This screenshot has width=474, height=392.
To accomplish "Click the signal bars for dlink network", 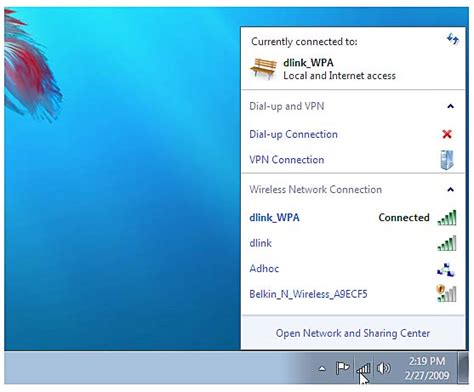I will point(447,243).
